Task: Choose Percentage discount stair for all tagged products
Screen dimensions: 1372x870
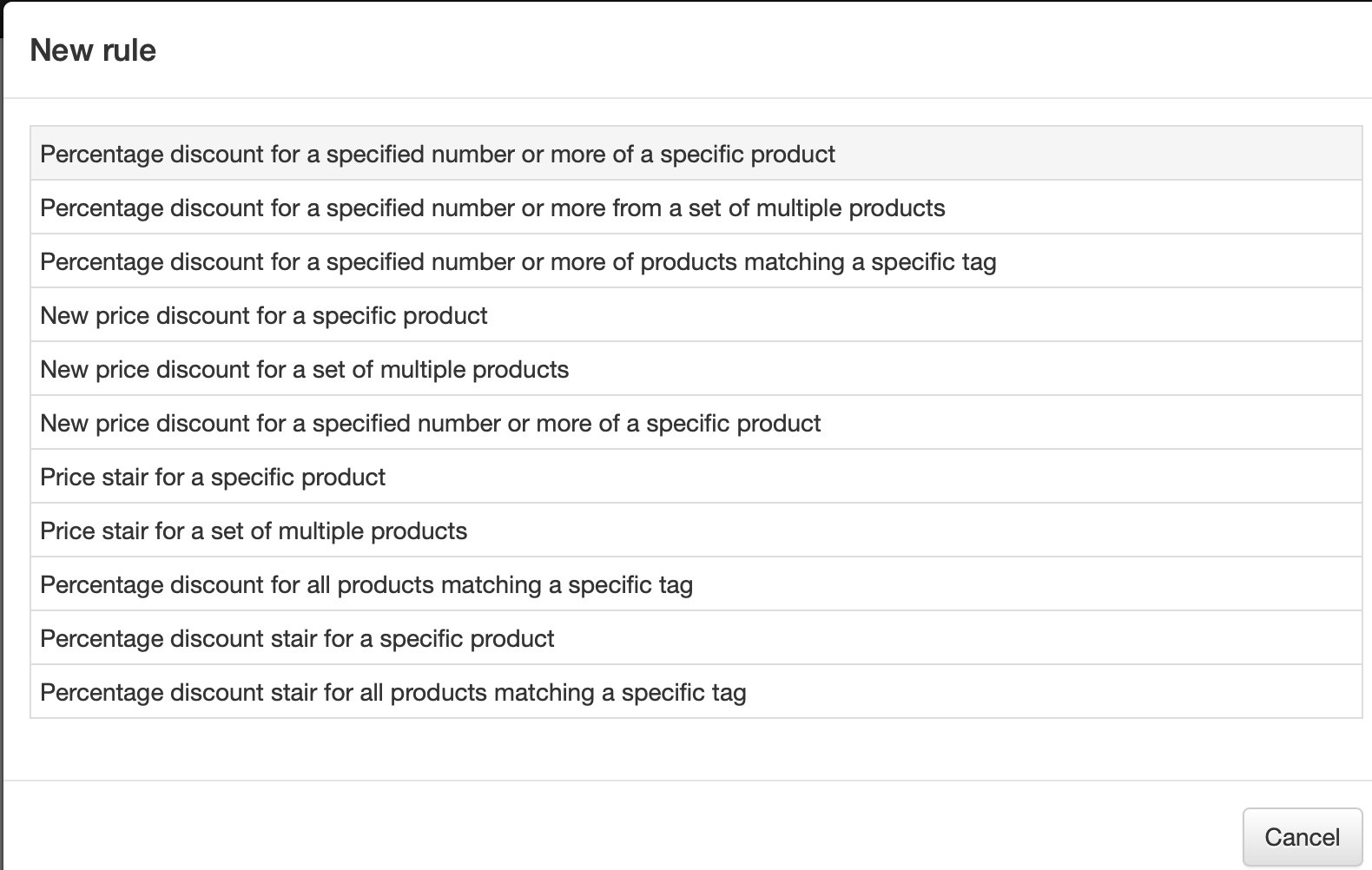Action: pos(392,693)
